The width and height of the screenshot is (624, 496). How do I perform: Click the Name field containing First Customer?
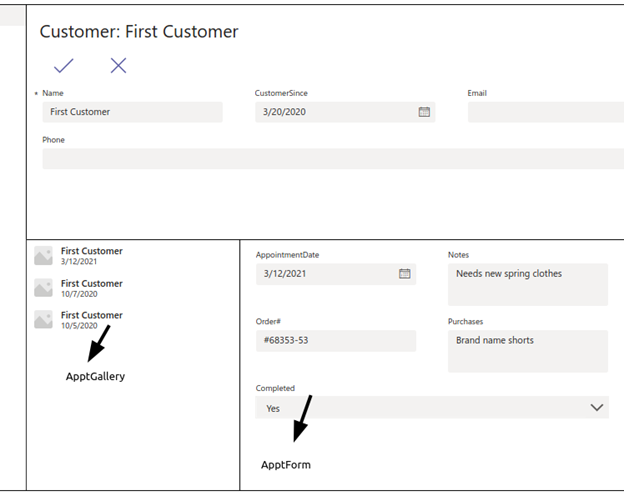click(133, 112)
